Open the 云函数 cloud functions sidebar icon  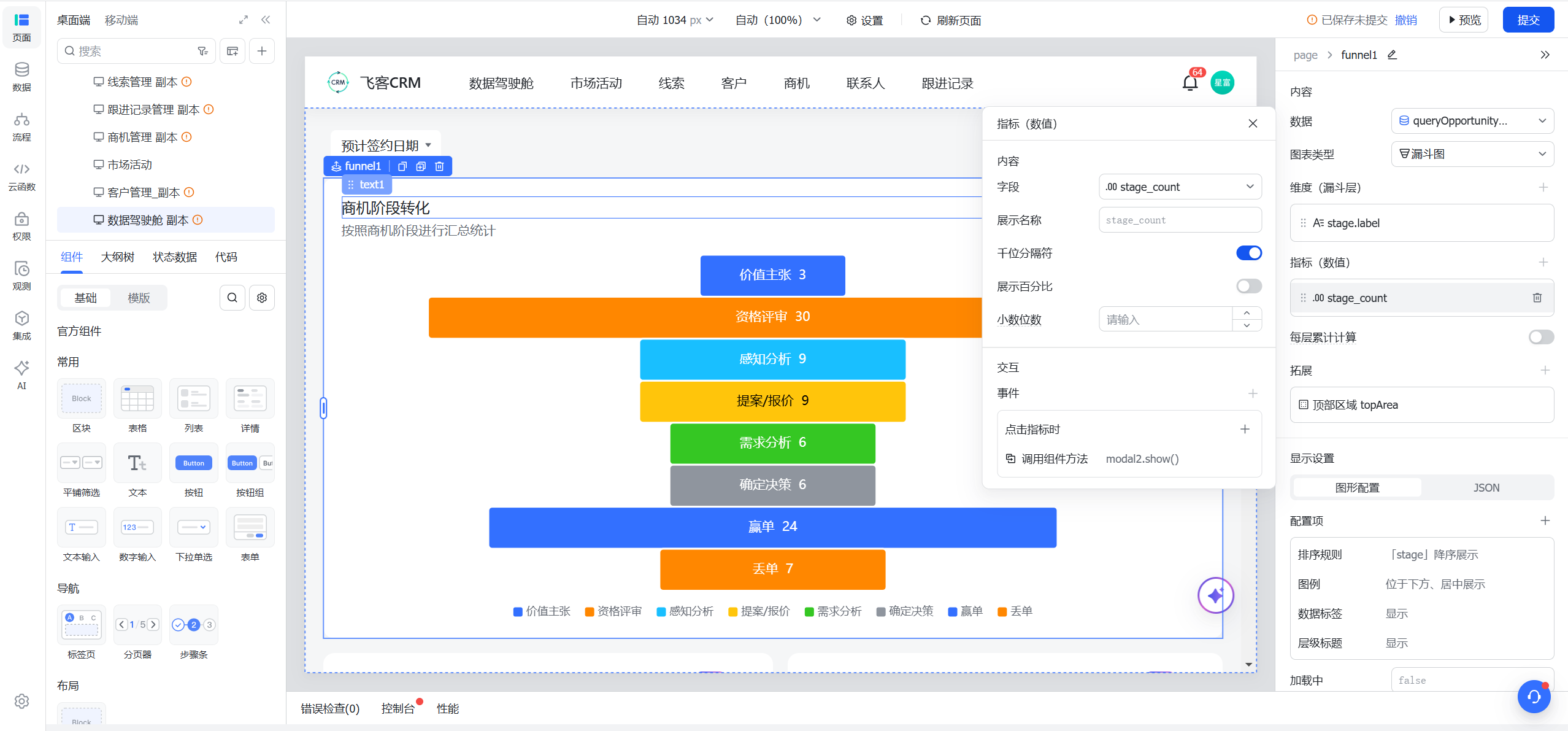click(21, 176)
